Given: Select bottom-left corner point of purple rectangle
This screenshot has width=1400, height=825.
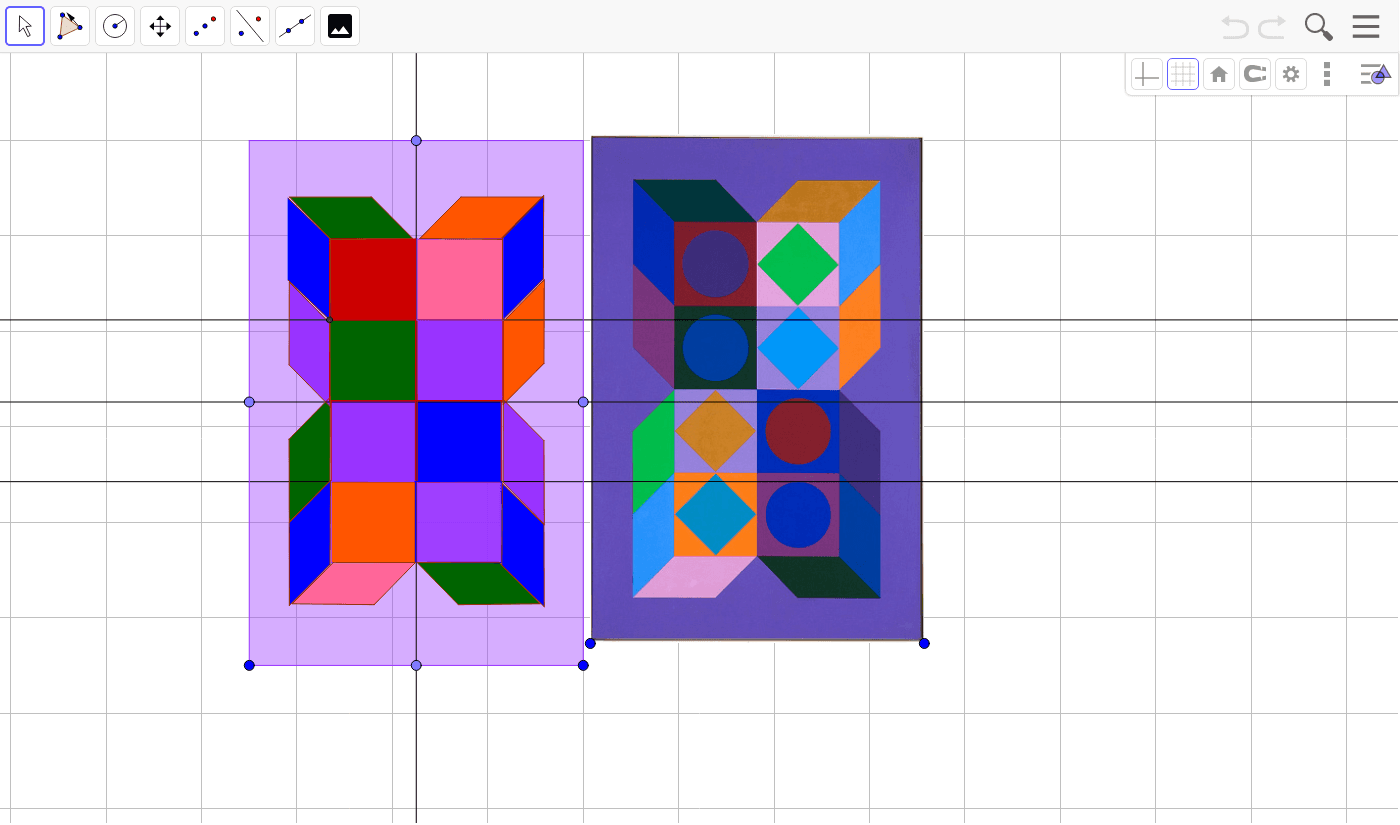Looking at the screenshot, I should point(249,665).
